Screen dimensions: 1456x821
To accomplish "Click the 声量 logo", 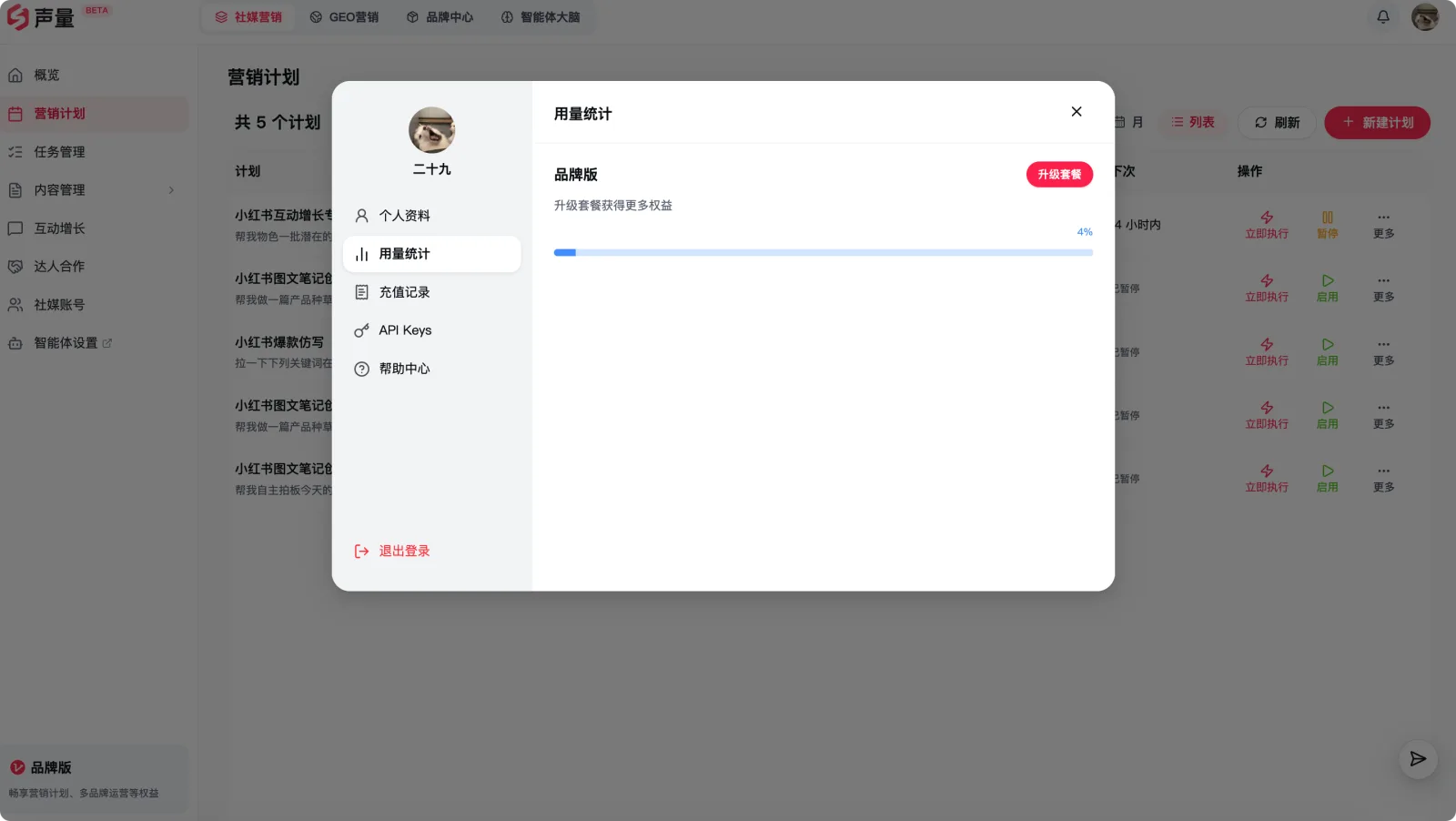I will coord(40,17).
